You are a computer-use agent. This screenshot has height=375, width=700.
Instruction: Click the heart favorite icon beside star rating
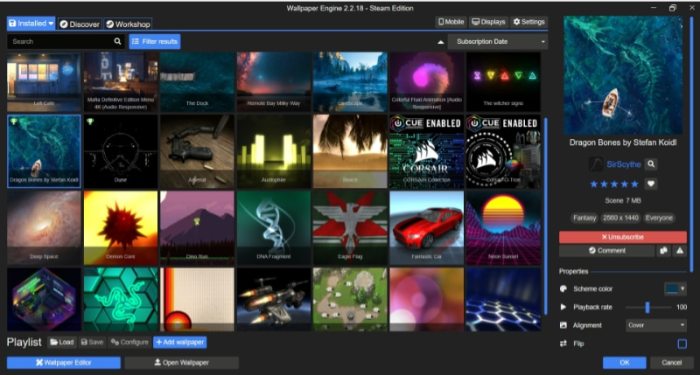(x=651, y=183)
